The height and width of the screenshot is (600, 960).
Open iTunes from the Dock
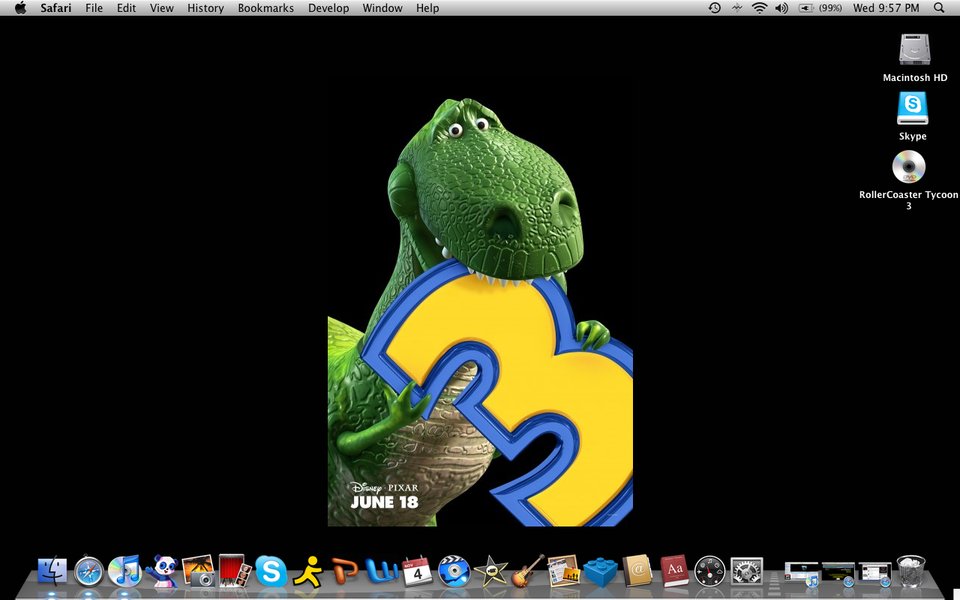pyautogui.click(x=124, y=571)
